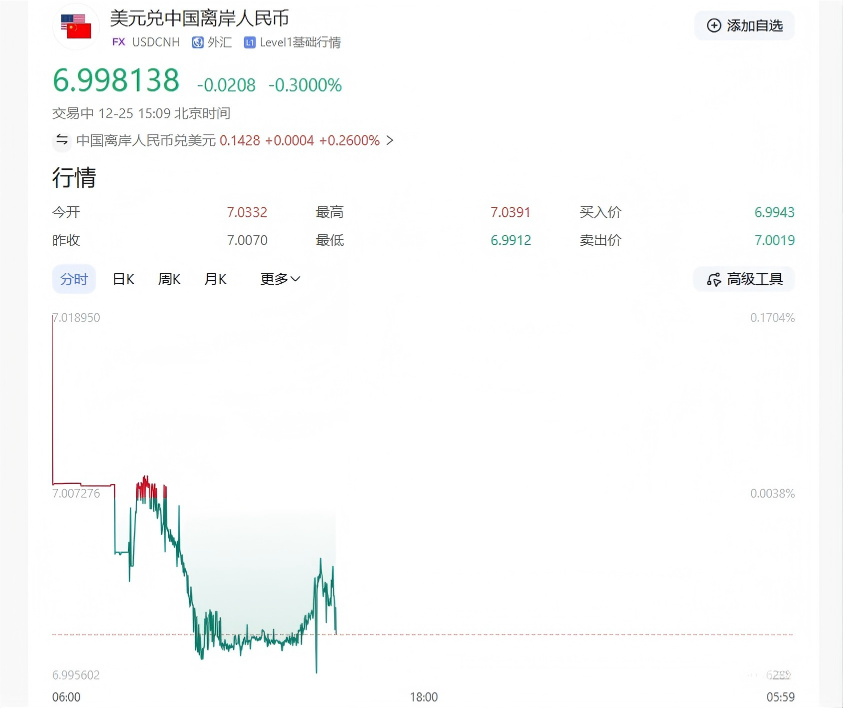Select the 周K weekly chart tab
The height and width of the screenshot is (709, 844).
coord(169,279)
